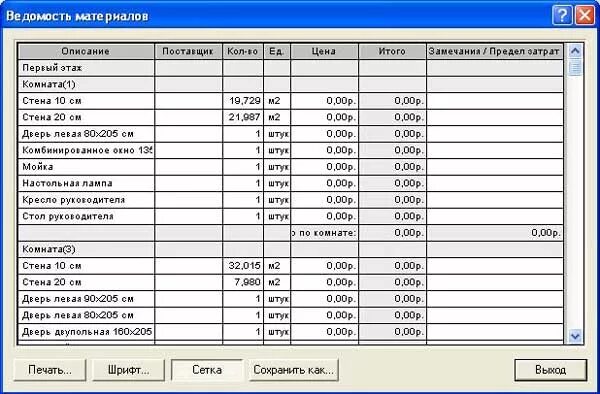Click the 'по комнате:' total label

pyautogui.click(x=324, y=233)
